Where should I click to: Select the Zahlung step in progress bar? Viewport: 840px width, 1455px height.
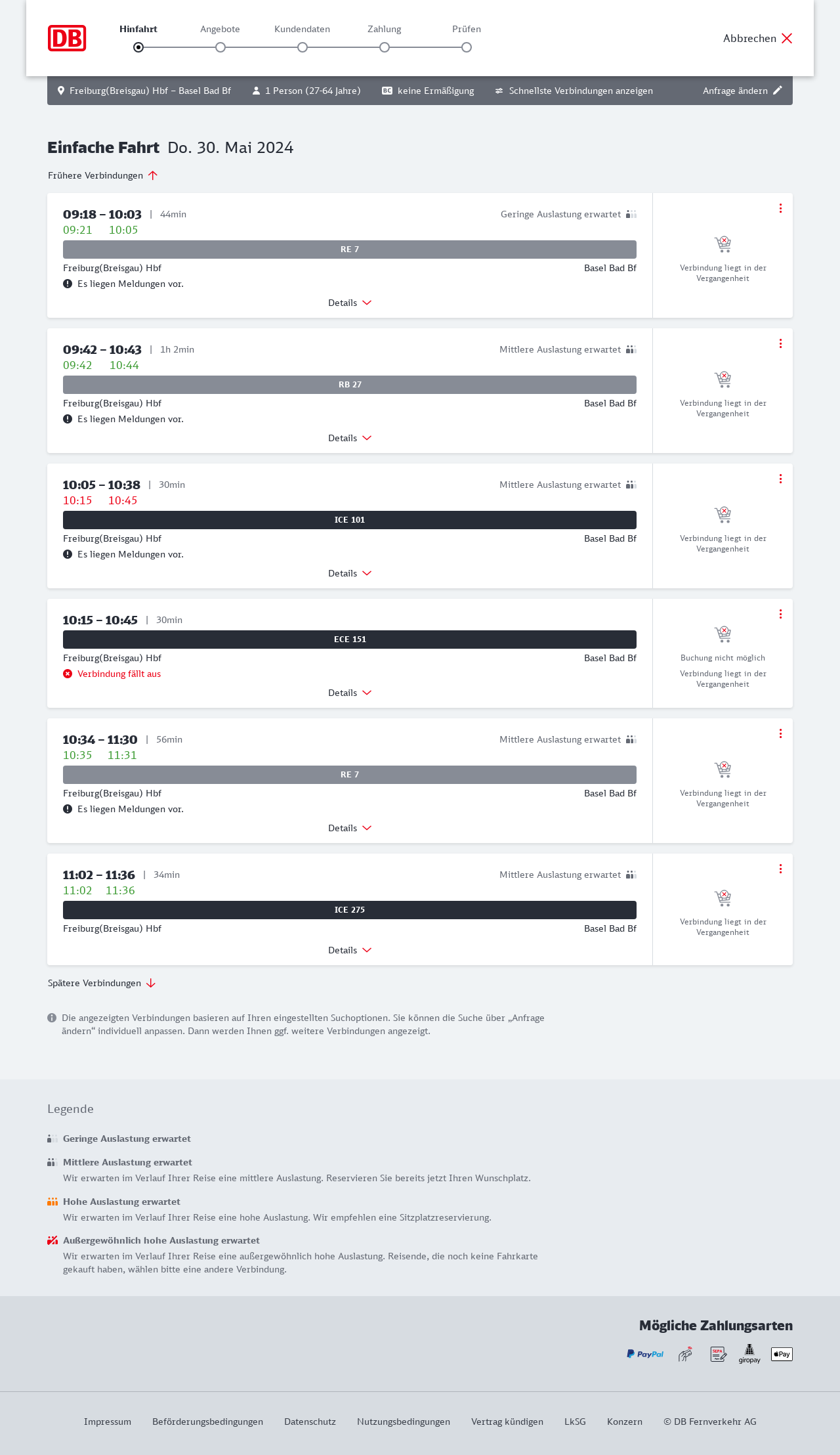coord(385,47)
